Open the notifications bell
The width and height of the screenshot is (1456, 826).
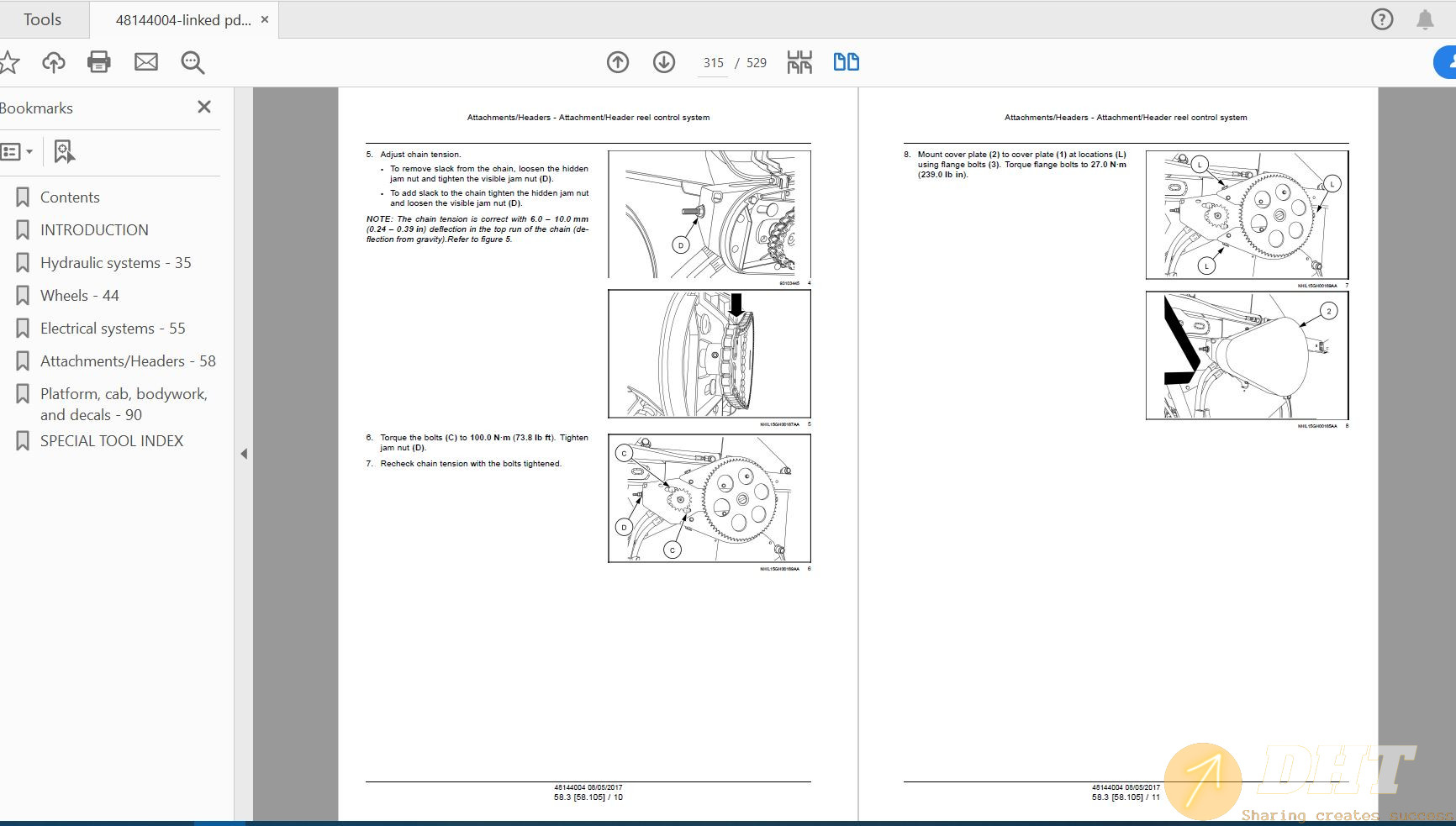tap(1425, 19)
